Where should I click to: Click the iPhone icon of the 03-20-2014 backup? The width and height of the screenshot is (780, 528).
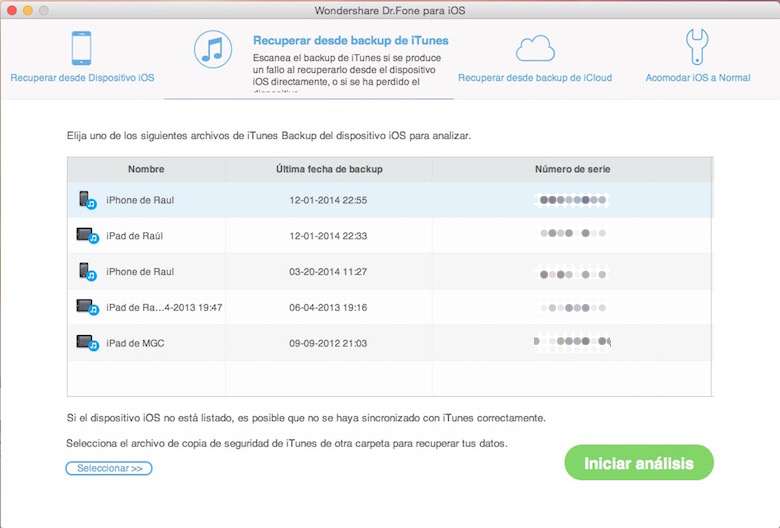(88, 272)
